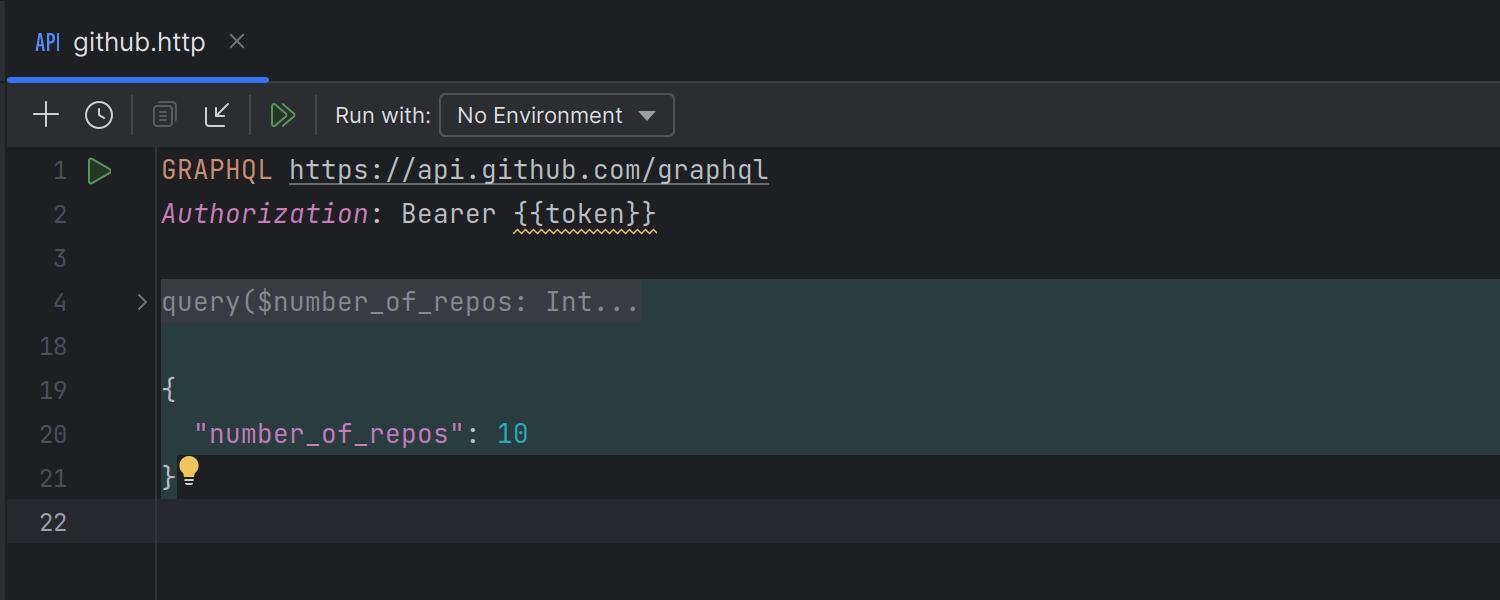Place cursor on the GRAPHQL method keyword

(216, 171)
